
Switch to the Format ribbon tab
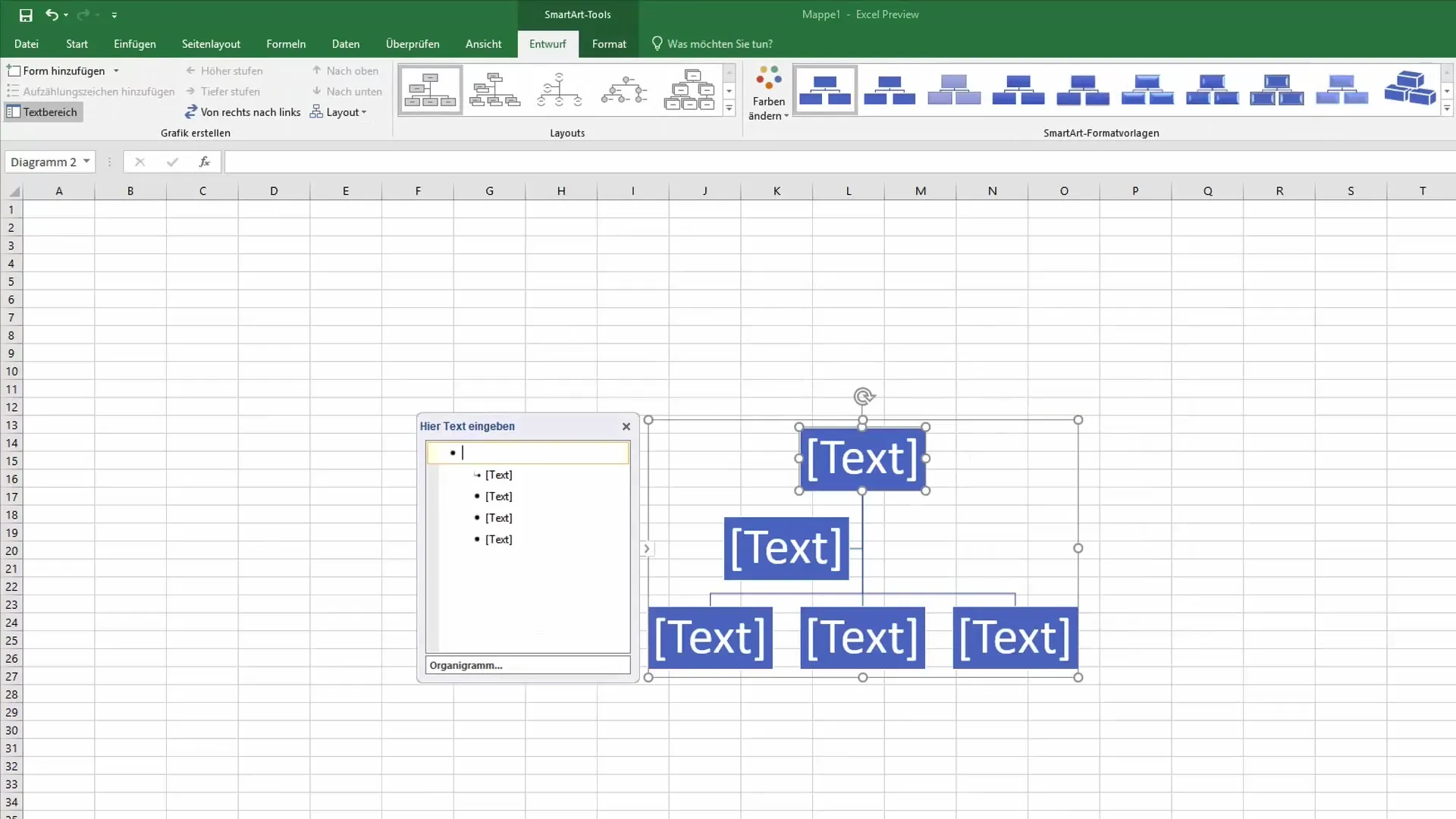(609, 43)
